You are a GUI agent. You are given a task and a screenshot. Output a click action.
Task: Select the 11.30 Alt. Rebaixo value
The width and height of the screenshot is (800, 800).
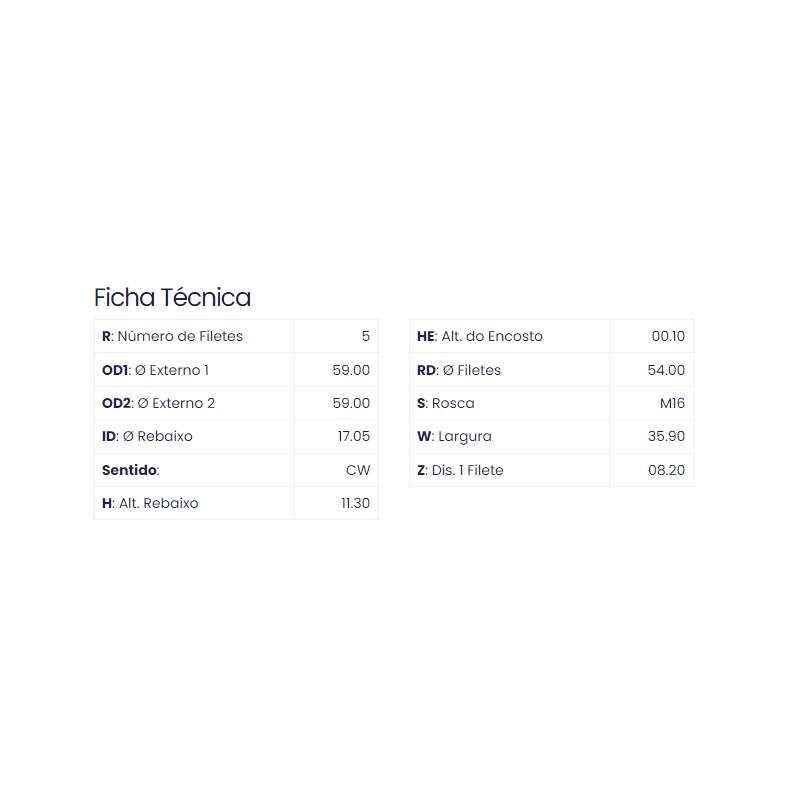point(355,504)
